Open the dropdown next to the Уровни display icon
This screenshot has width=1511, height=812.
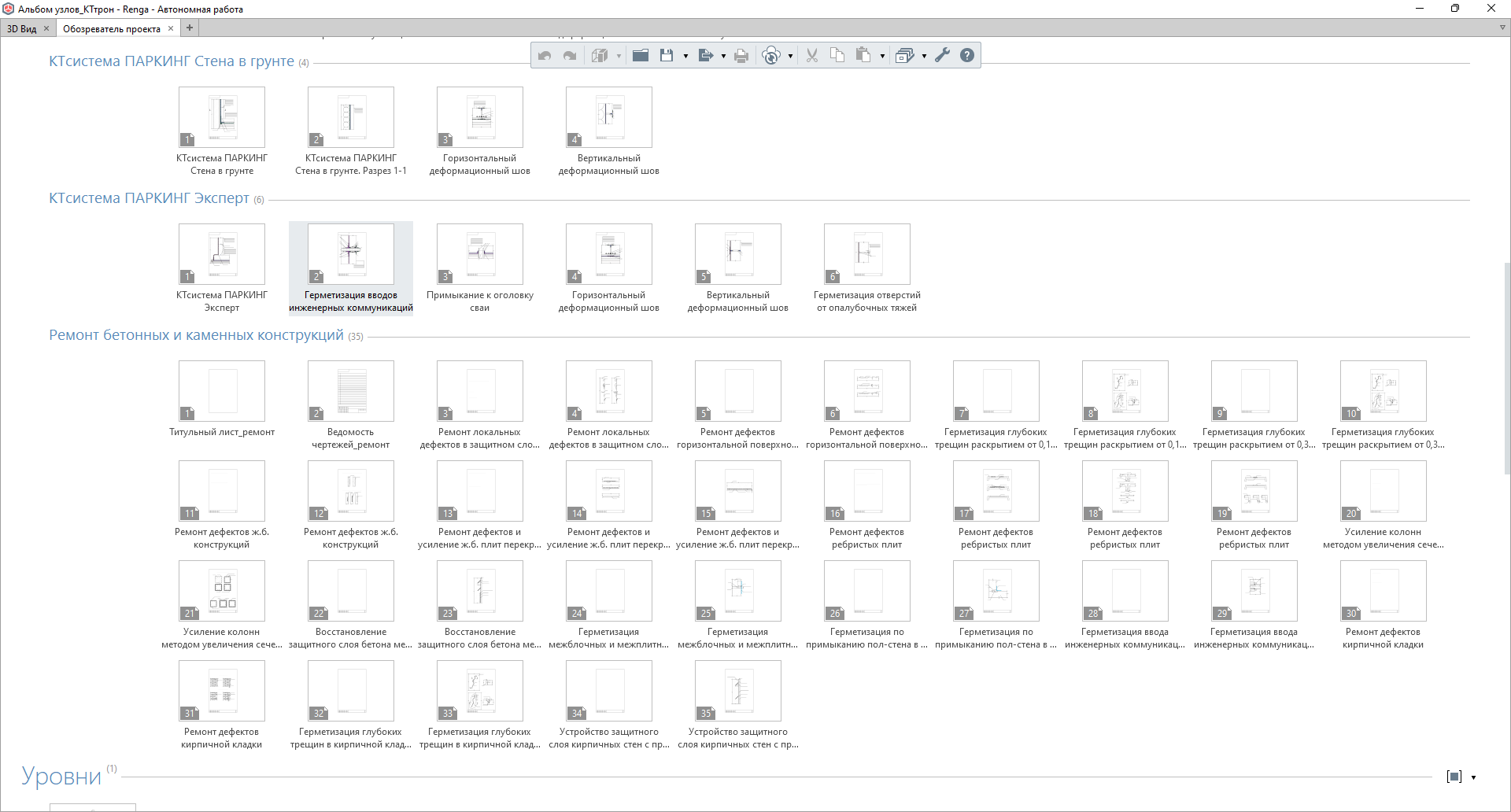1473,777
